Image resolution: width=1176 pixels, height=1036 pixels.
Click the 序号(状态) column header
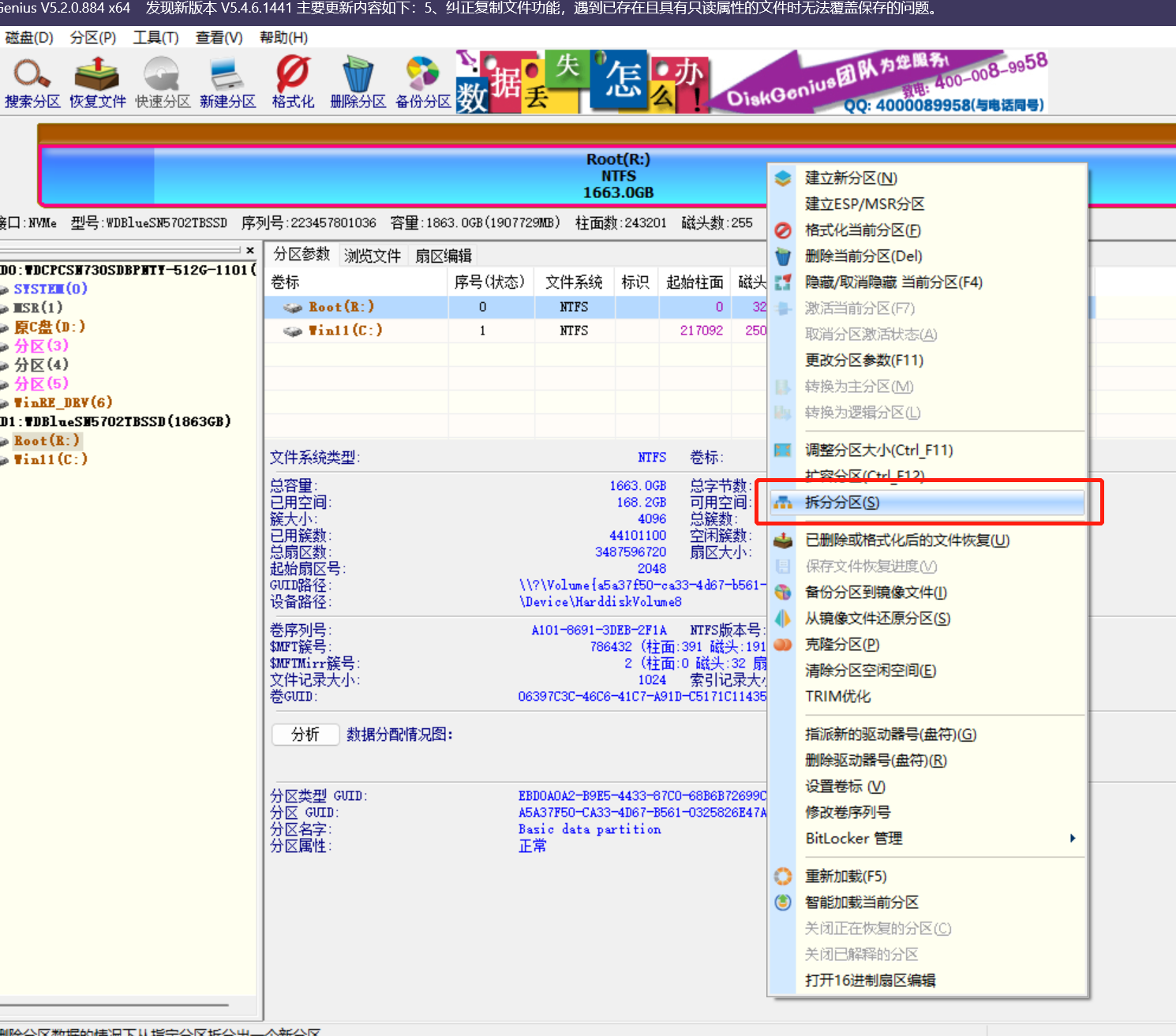(490, 282)
